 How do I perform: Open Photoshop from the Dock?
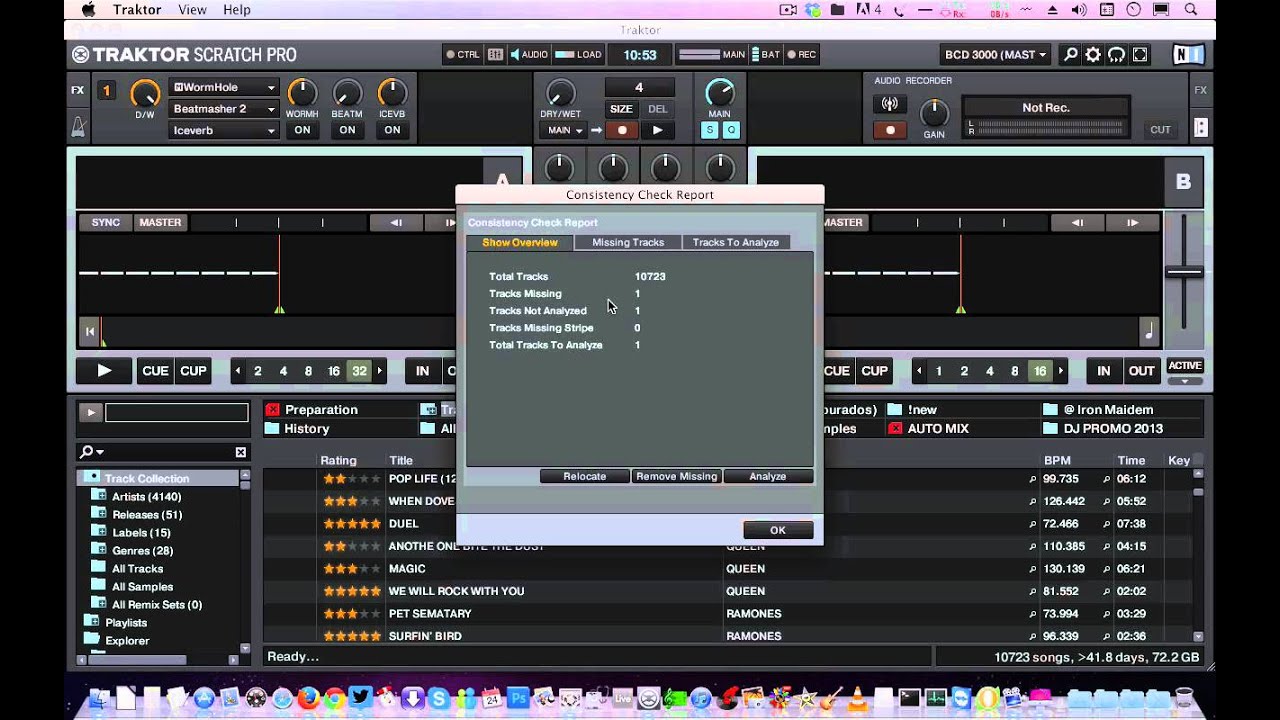point(518,697)
